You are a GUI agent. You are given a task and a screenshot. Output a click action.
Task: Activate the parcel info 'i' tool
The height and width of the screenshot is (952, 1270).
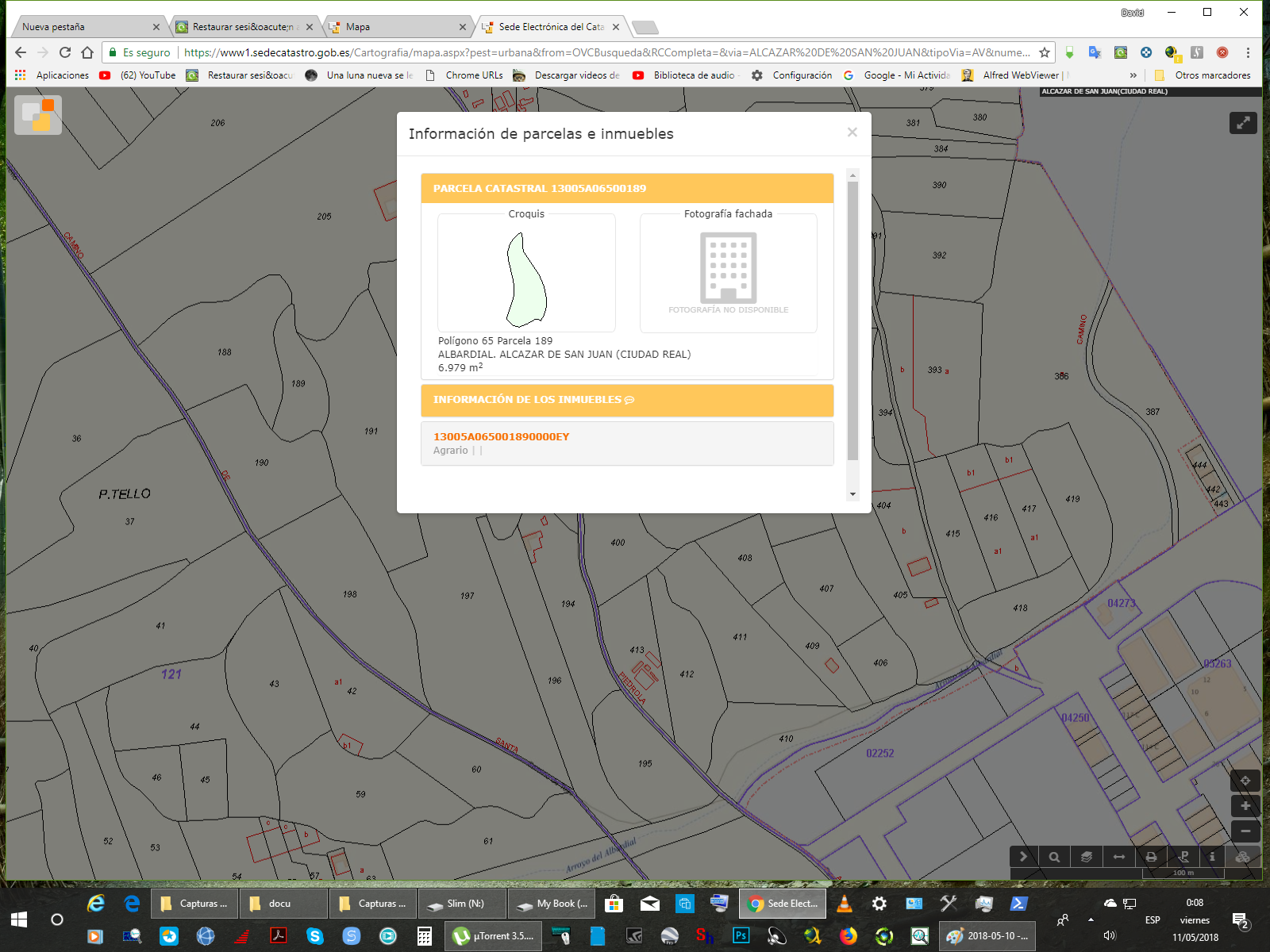point(1212,857)
